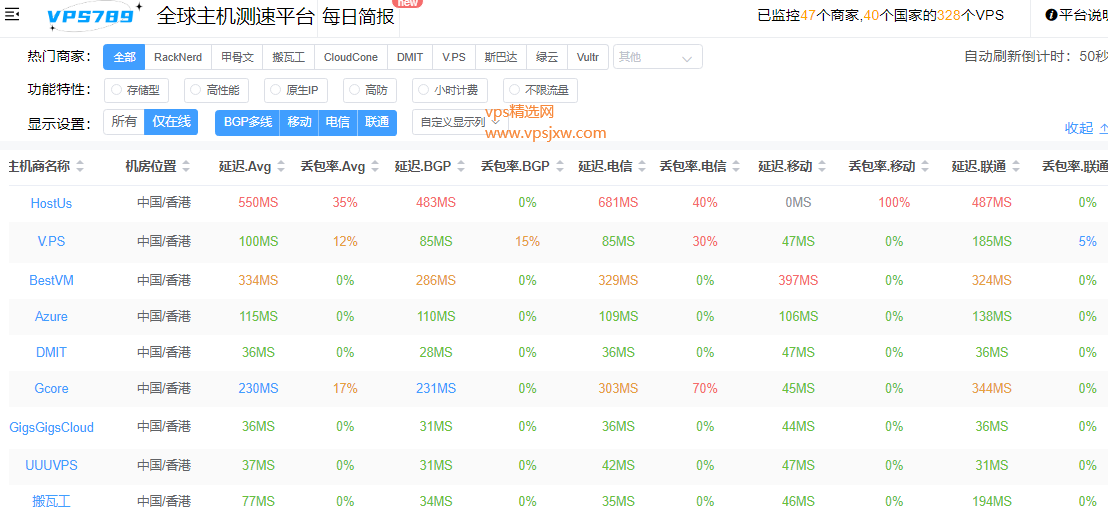The height and width of the screenshot is (517, 1108).
Task: Click the VPS789 logo
Action: click(x=95, y=17)
